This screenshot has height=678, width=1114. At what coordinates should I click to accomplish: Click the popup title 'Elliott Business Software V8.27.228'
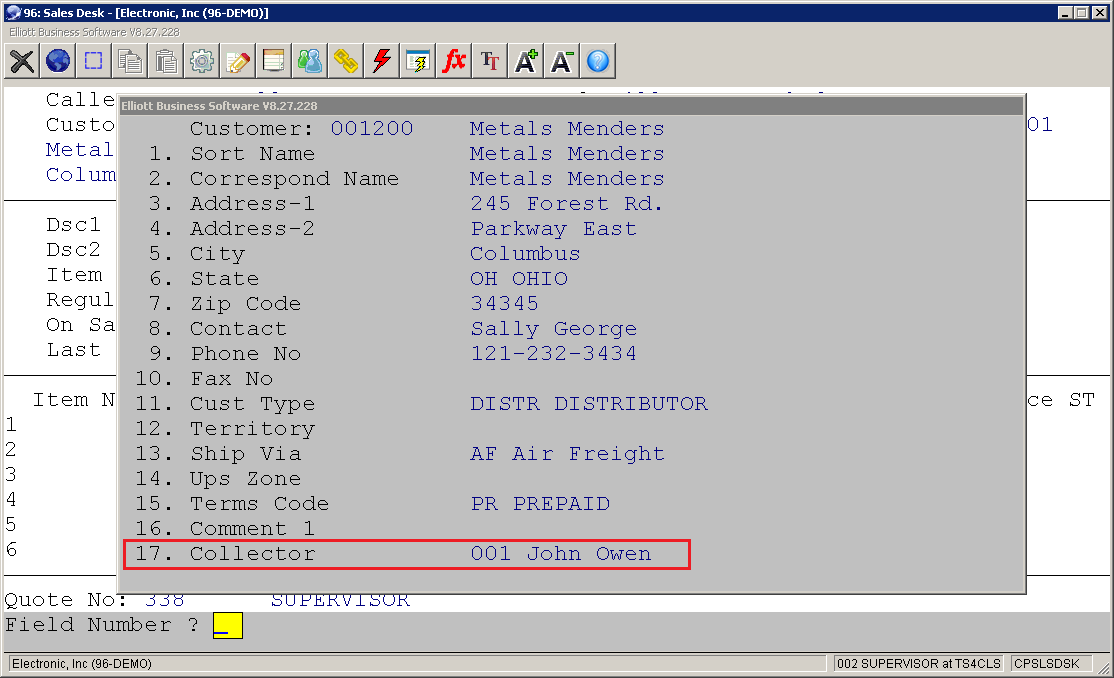coord(219,106)
